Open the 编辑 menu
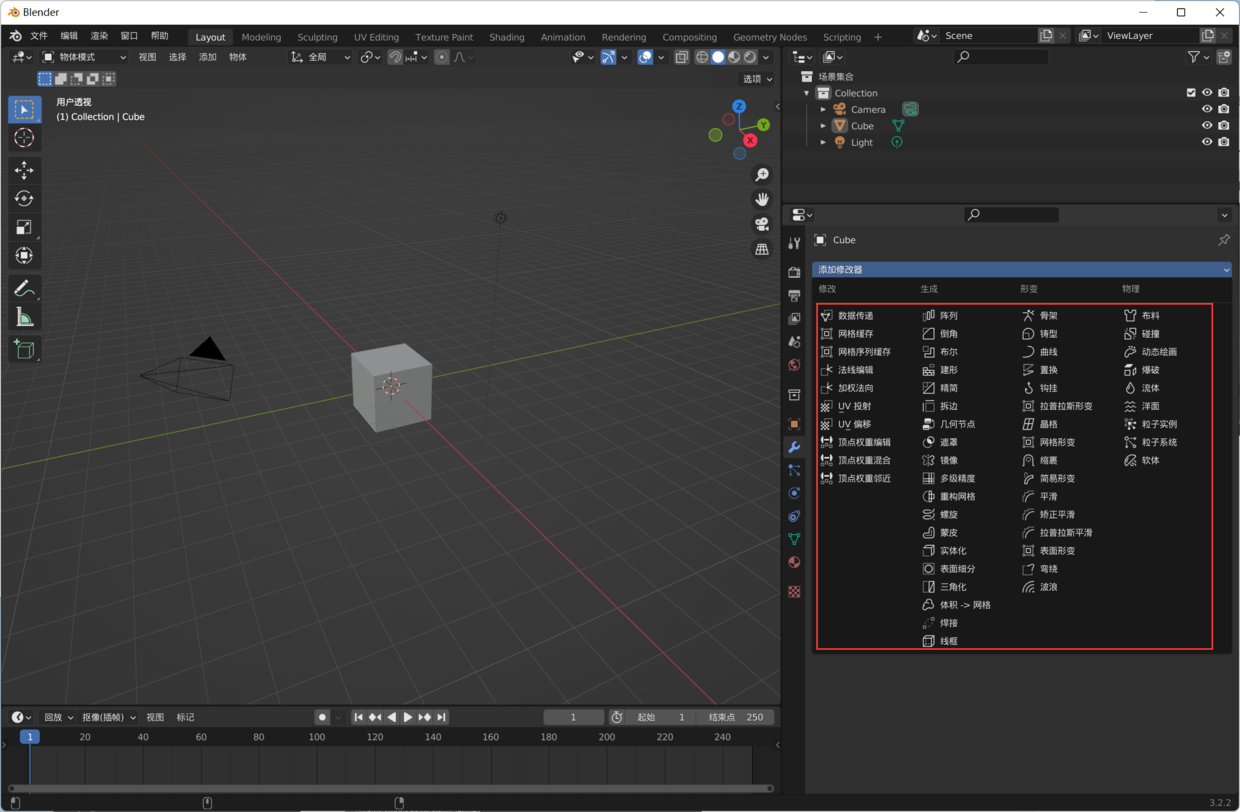Screen dimensions: 1240x812 point(69,36)
